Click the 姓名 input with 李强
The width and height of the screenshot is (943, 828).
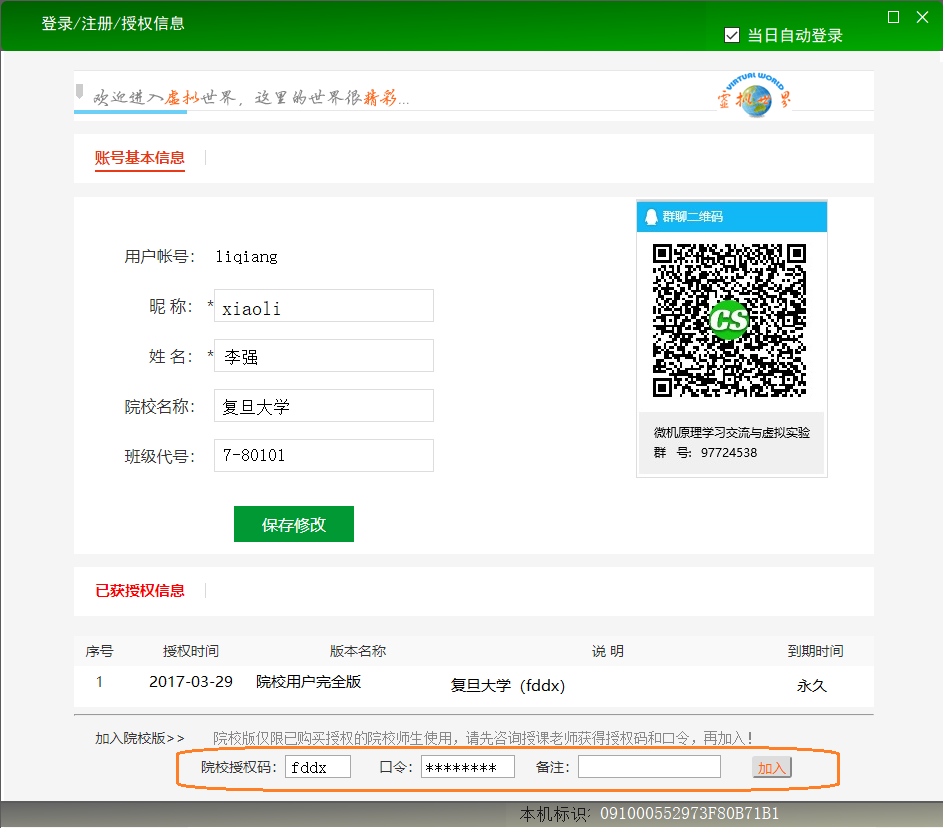pyautogui.click(x=324, y=356)
